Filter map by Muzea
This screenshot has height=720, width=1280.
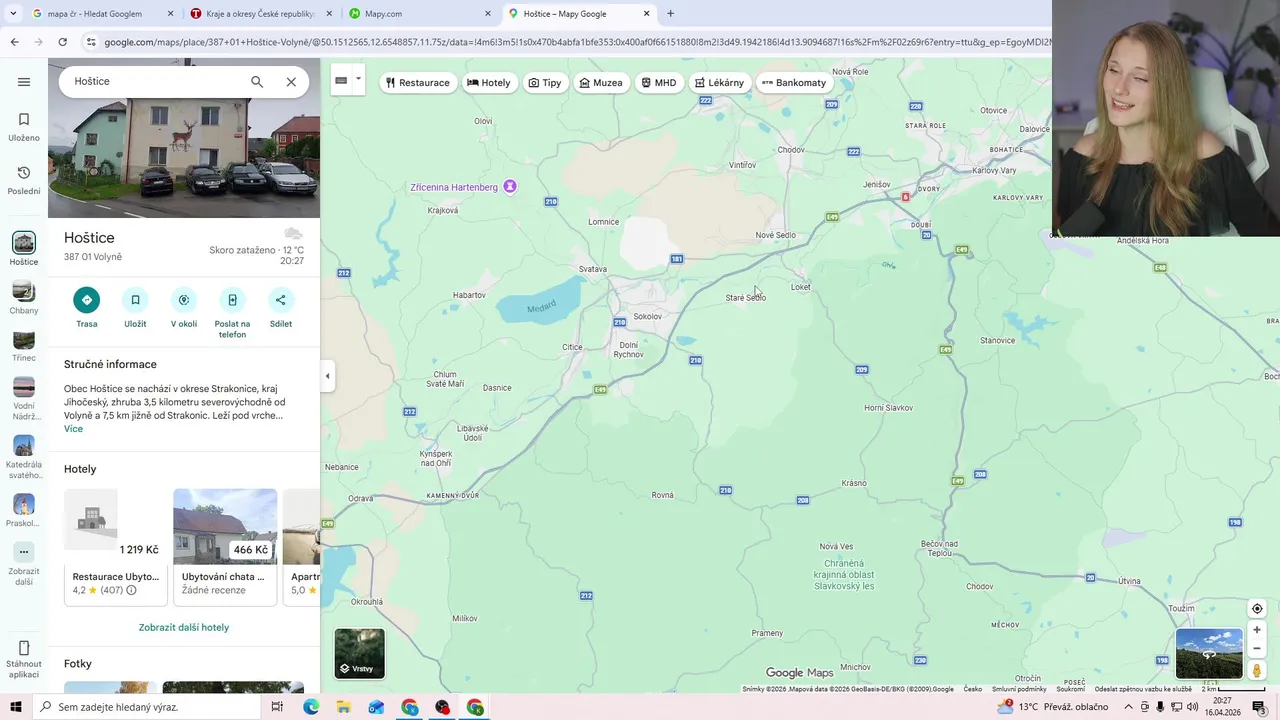601,83
